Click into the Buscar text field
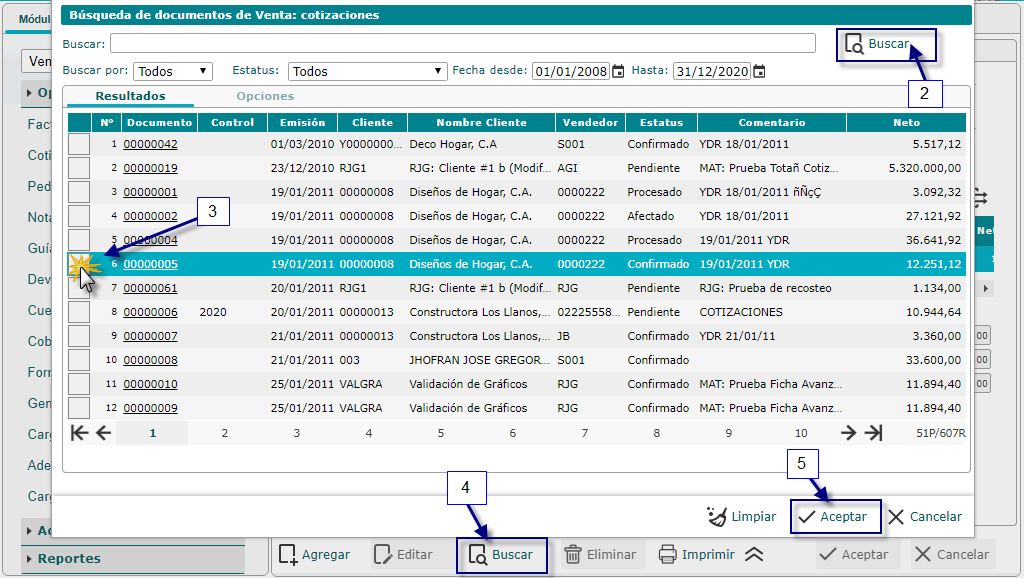The image size is (1024, 578). click(x=462, y=43)
